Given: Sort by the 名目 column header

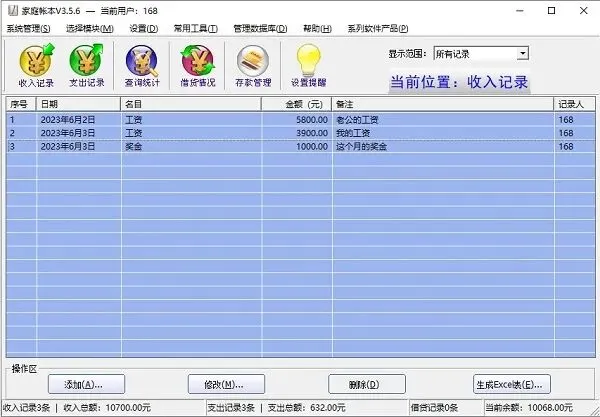Looking at the screenshot, I should (191, 104).
